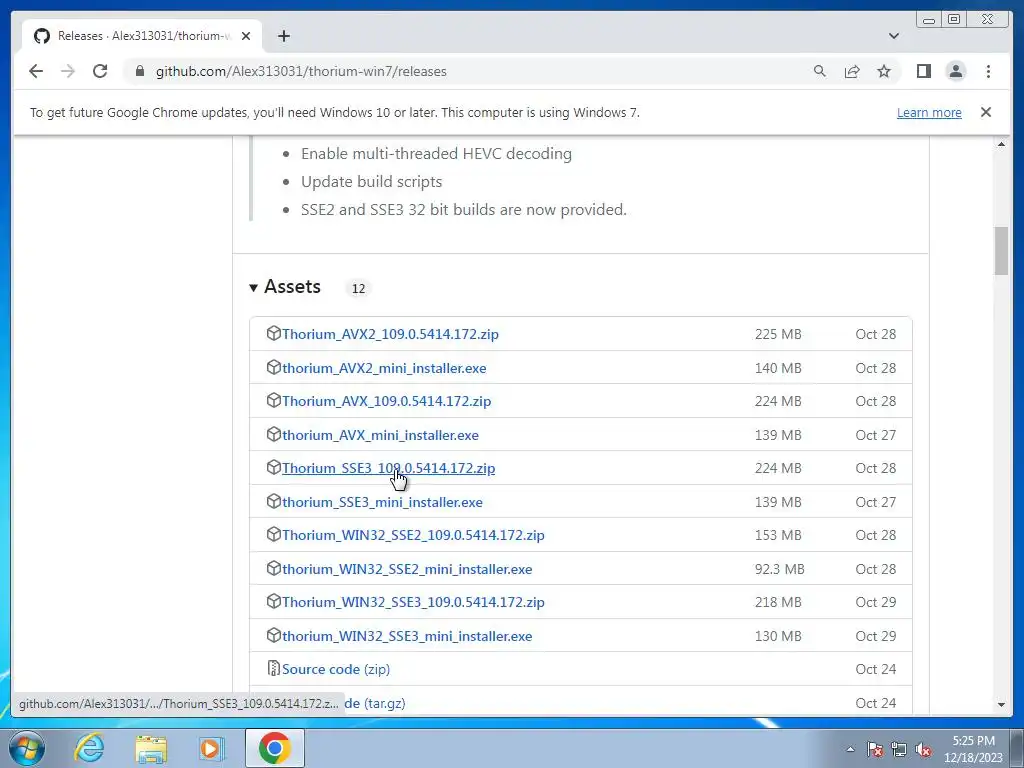Download Source code (zip)
1024x768 pixels.
click(336, 669)
